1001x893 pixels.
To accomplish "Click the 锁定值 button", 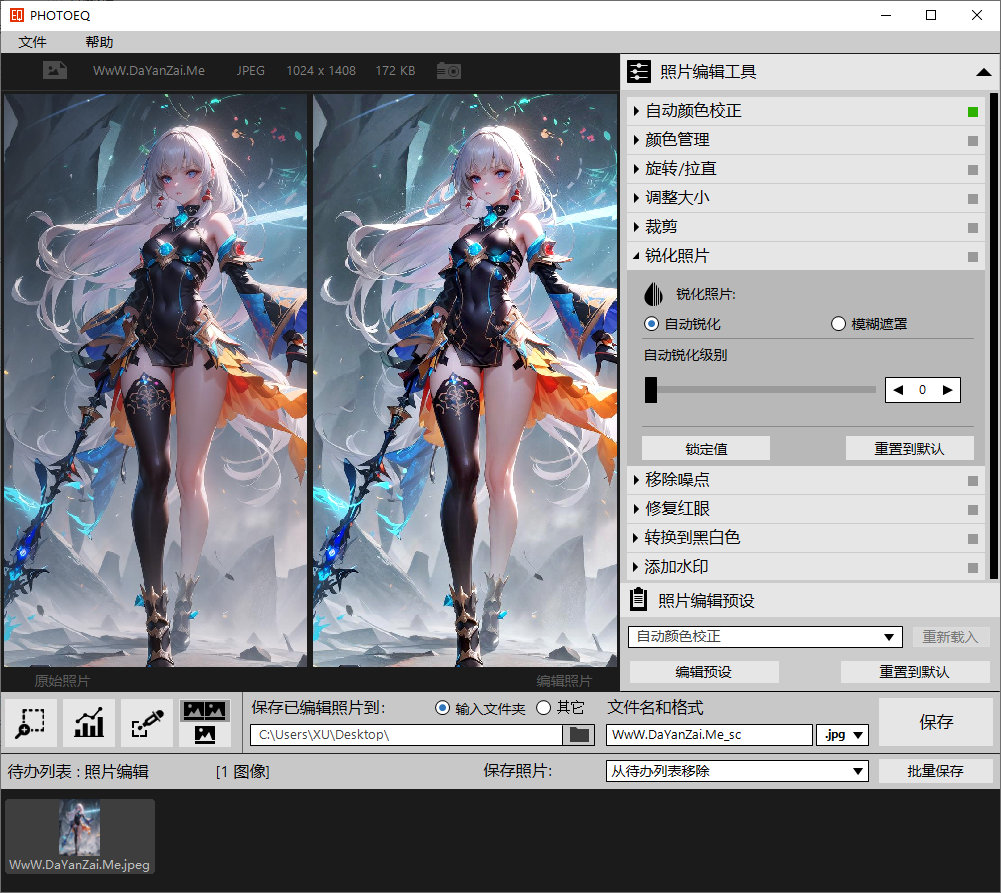I will tap(705, 449).
